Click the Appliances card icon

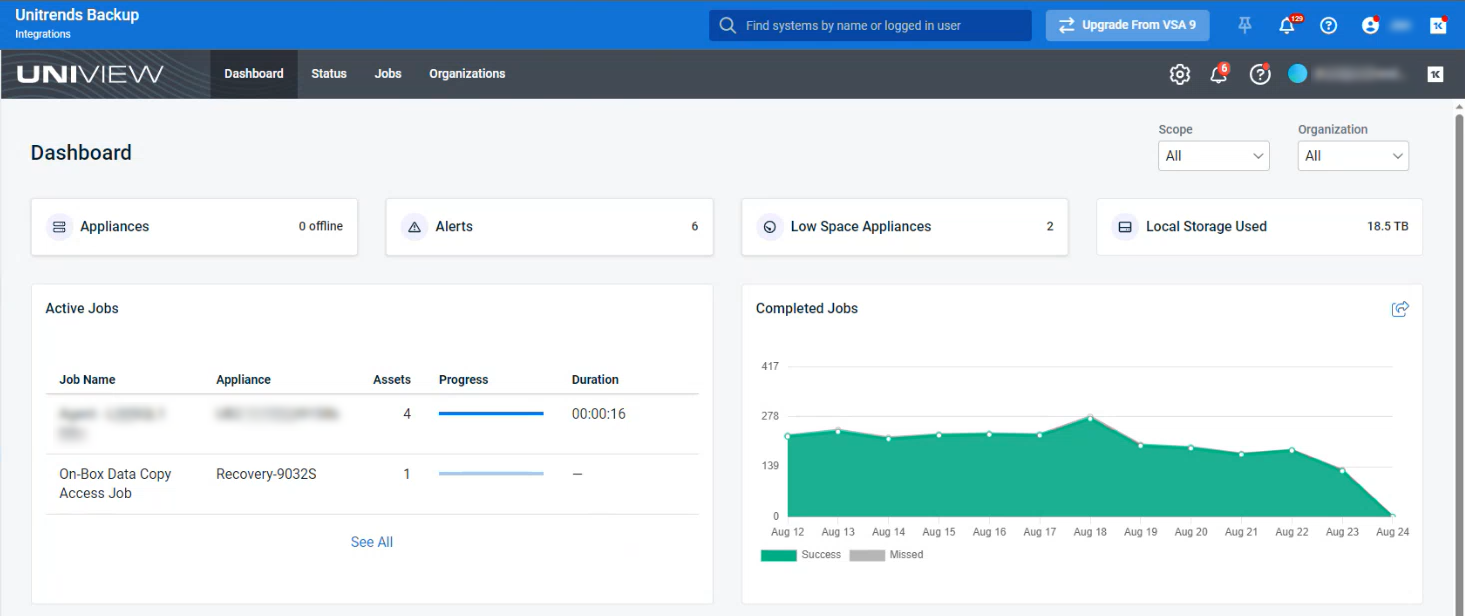59,227
